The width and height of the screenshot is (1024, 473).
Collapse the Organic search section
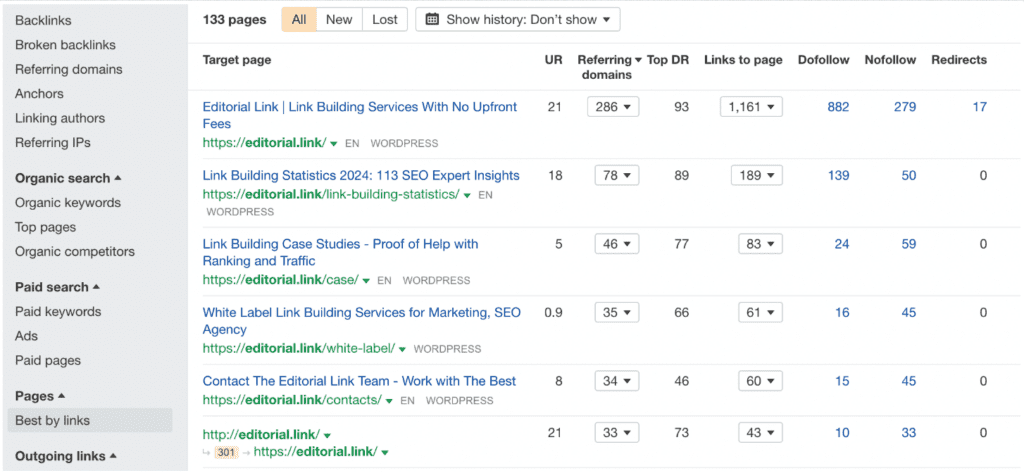[68, 178]
